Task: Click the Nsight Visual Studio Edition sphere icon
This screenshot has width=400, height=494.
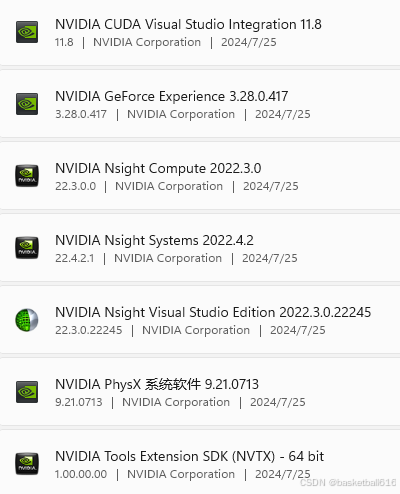Action: [27, 320]
